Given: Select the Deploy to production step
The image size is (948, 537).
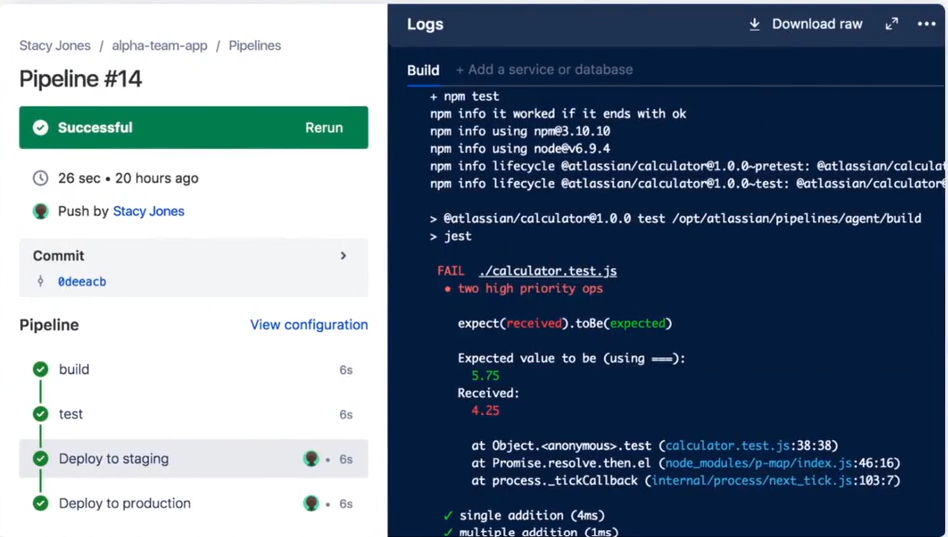Looking at the screenshot, I should point(193,503).
